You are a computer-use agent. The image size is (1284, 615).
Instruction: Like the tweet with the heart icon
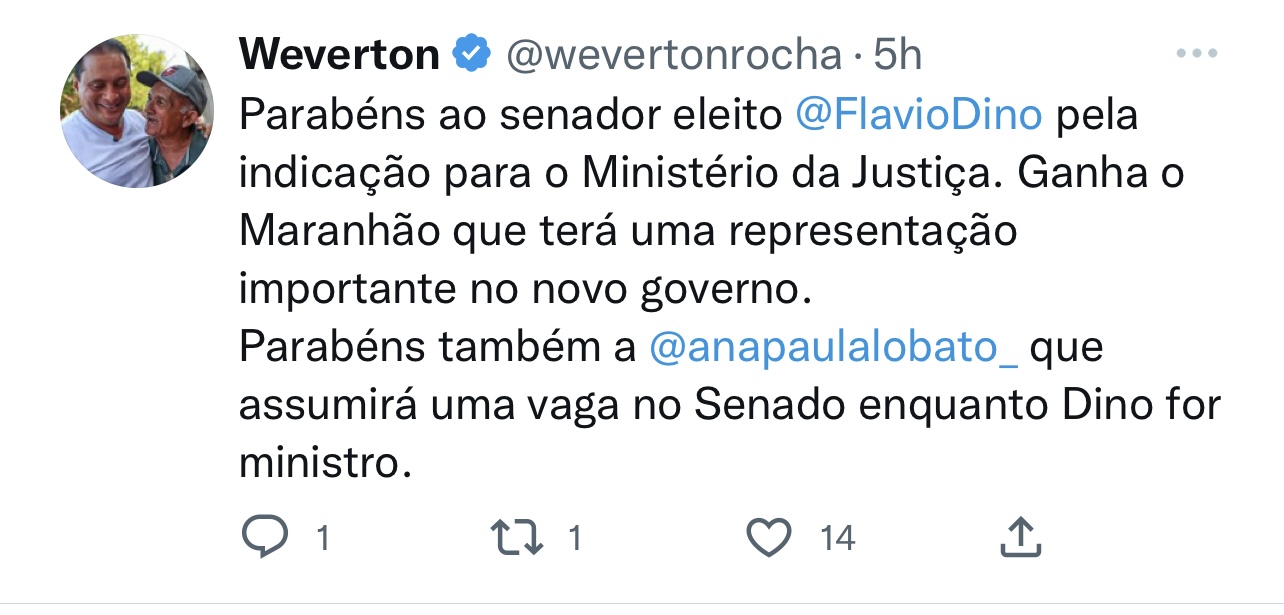(769, 538)
